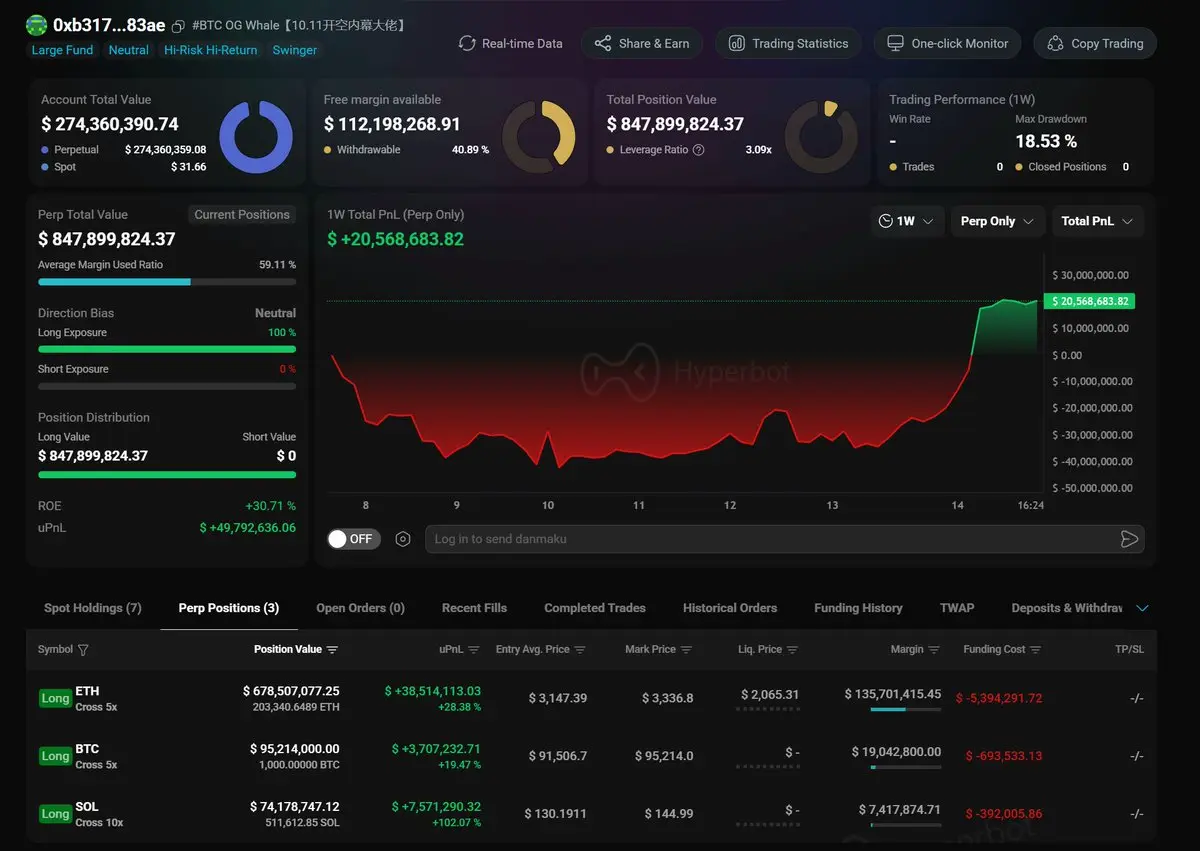This screenshot has height=851, width=1200.
Task: Click the clock icon in 1W selector
Action: click(886, 221)
